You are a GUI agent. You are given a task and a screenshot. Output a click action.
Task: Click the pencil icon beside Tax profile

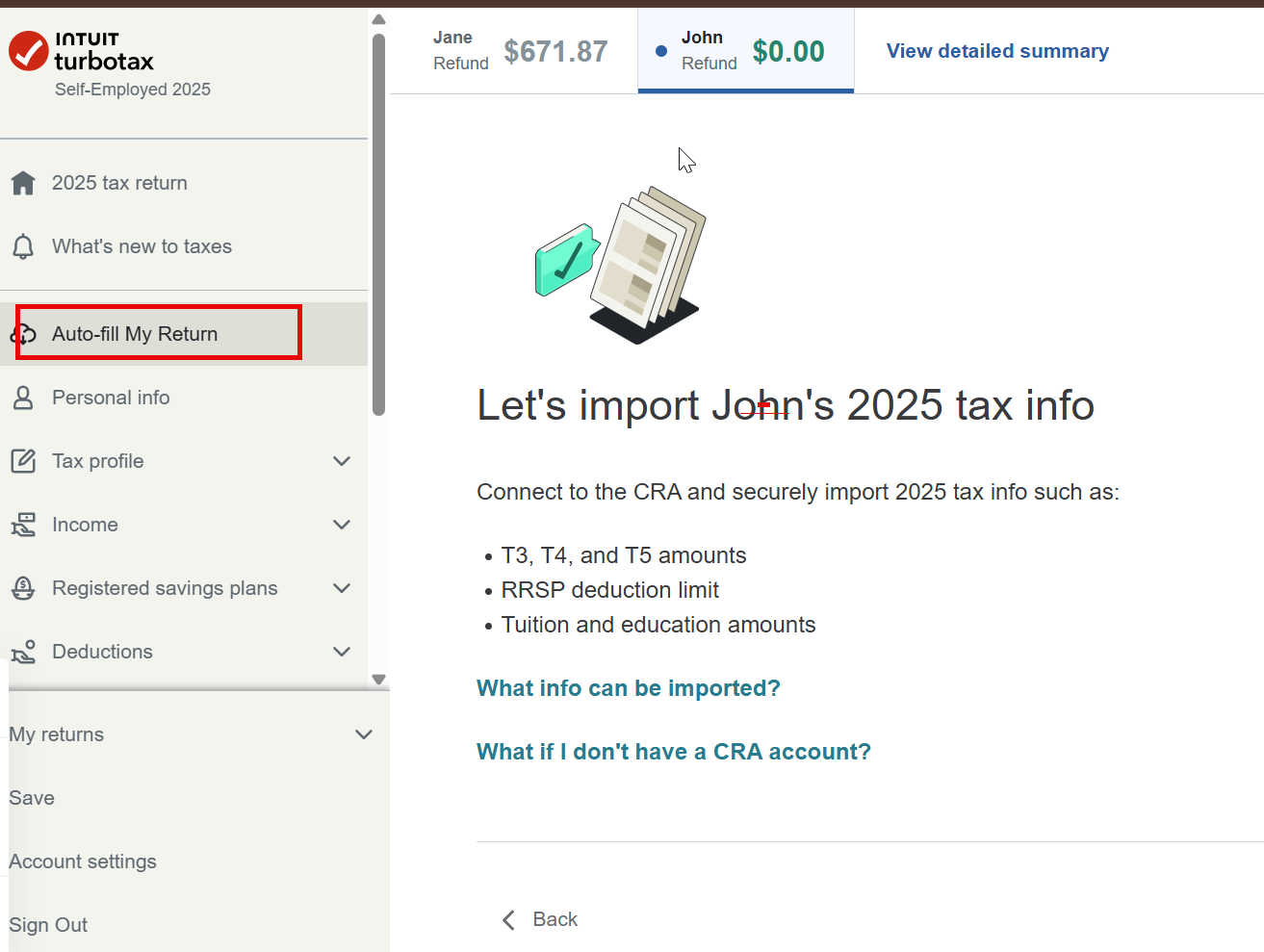click(x=23, y=461)
